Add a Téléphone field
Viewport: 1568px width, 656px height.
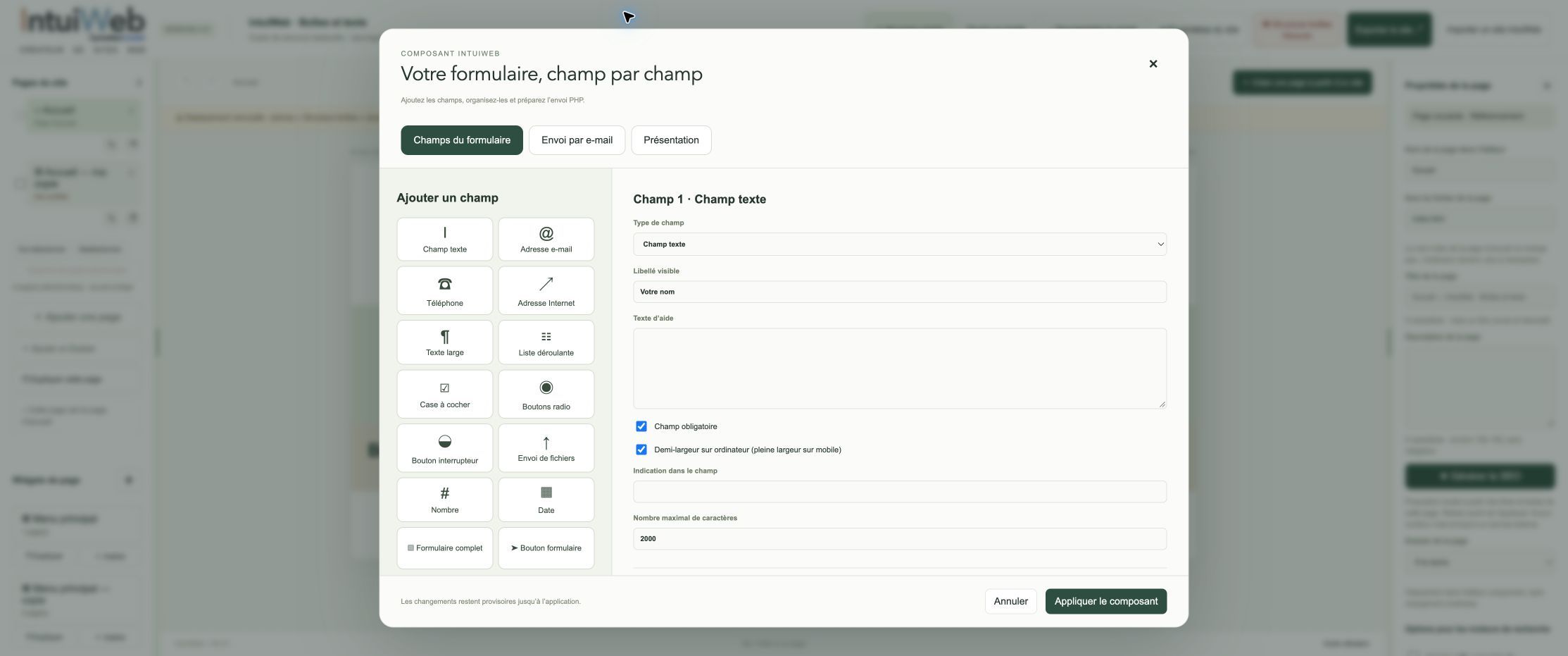pos(444,290)
